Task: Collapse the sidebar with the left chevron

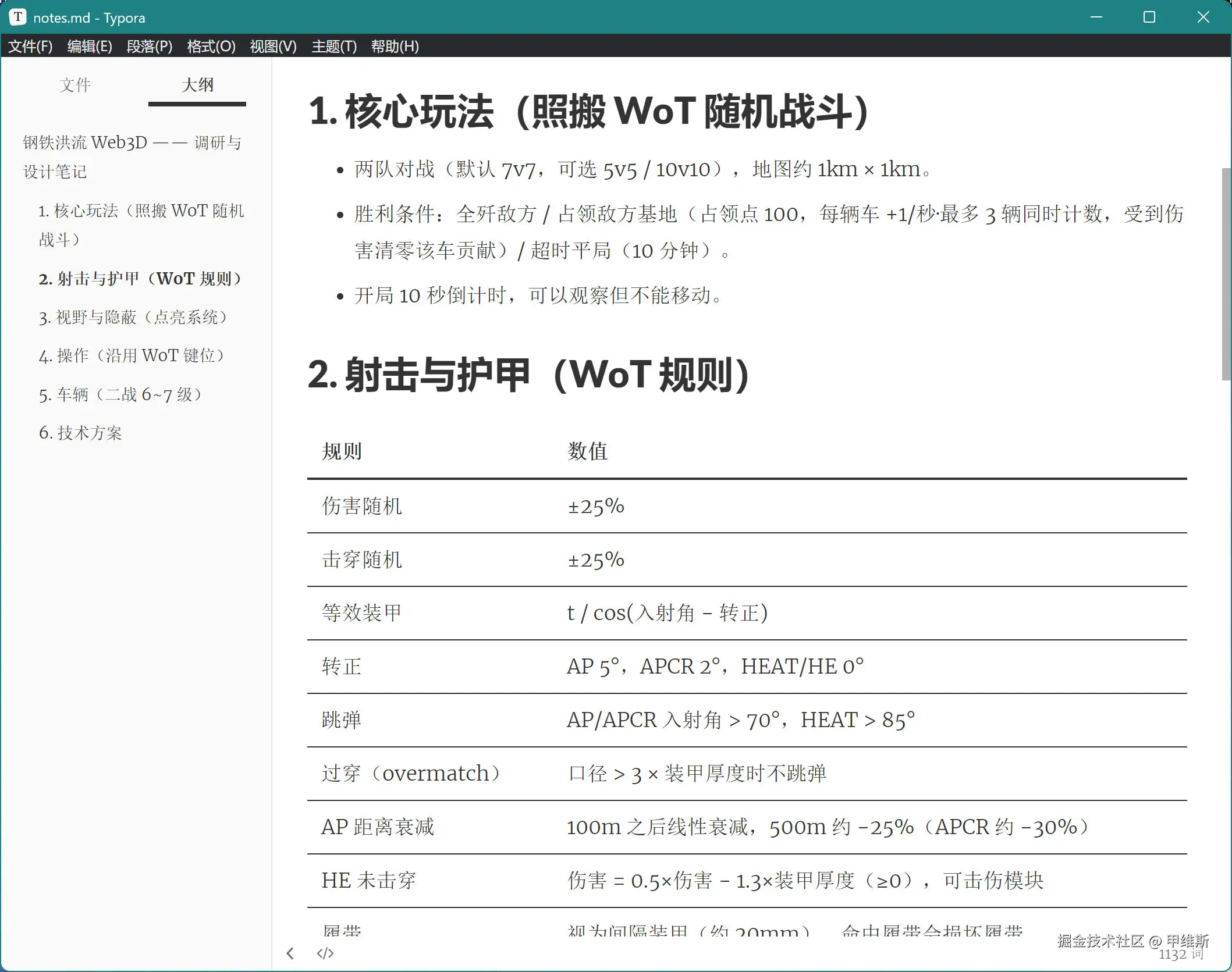Action: [290, 953]
